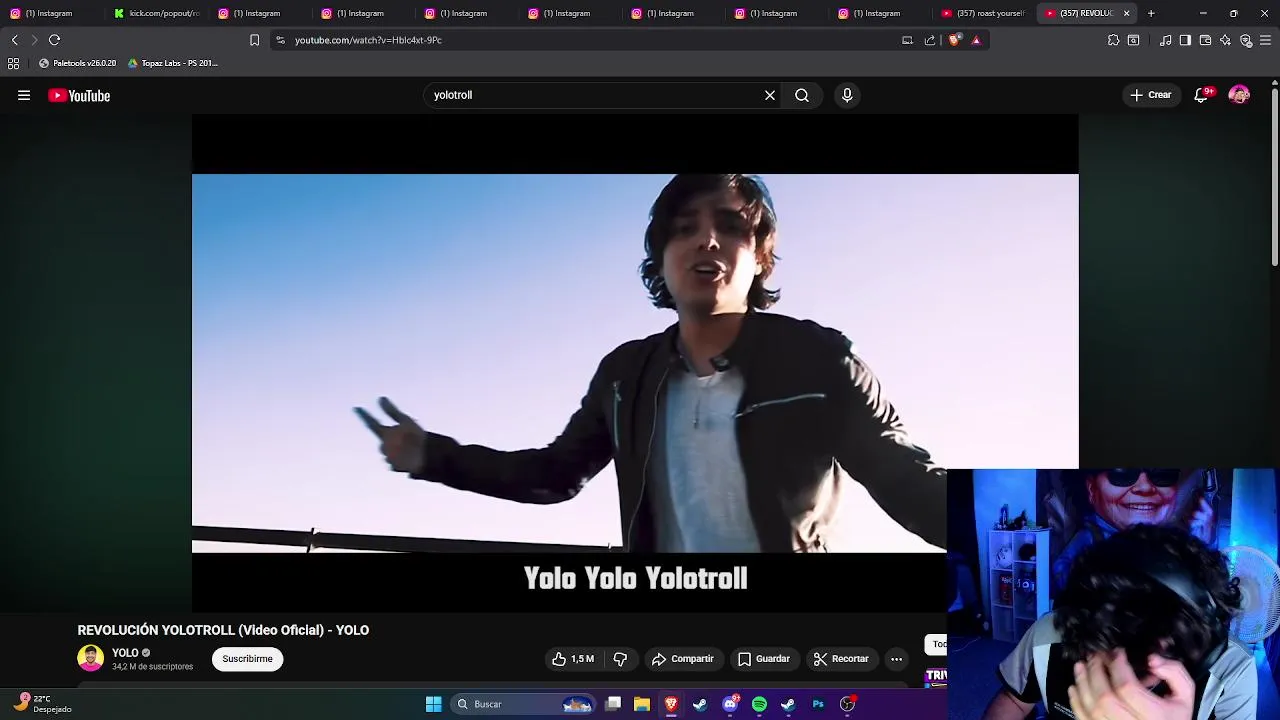This screenshot has height=720, width=1280.
Task: Save video with Guardar button
Action: point(764,659)
